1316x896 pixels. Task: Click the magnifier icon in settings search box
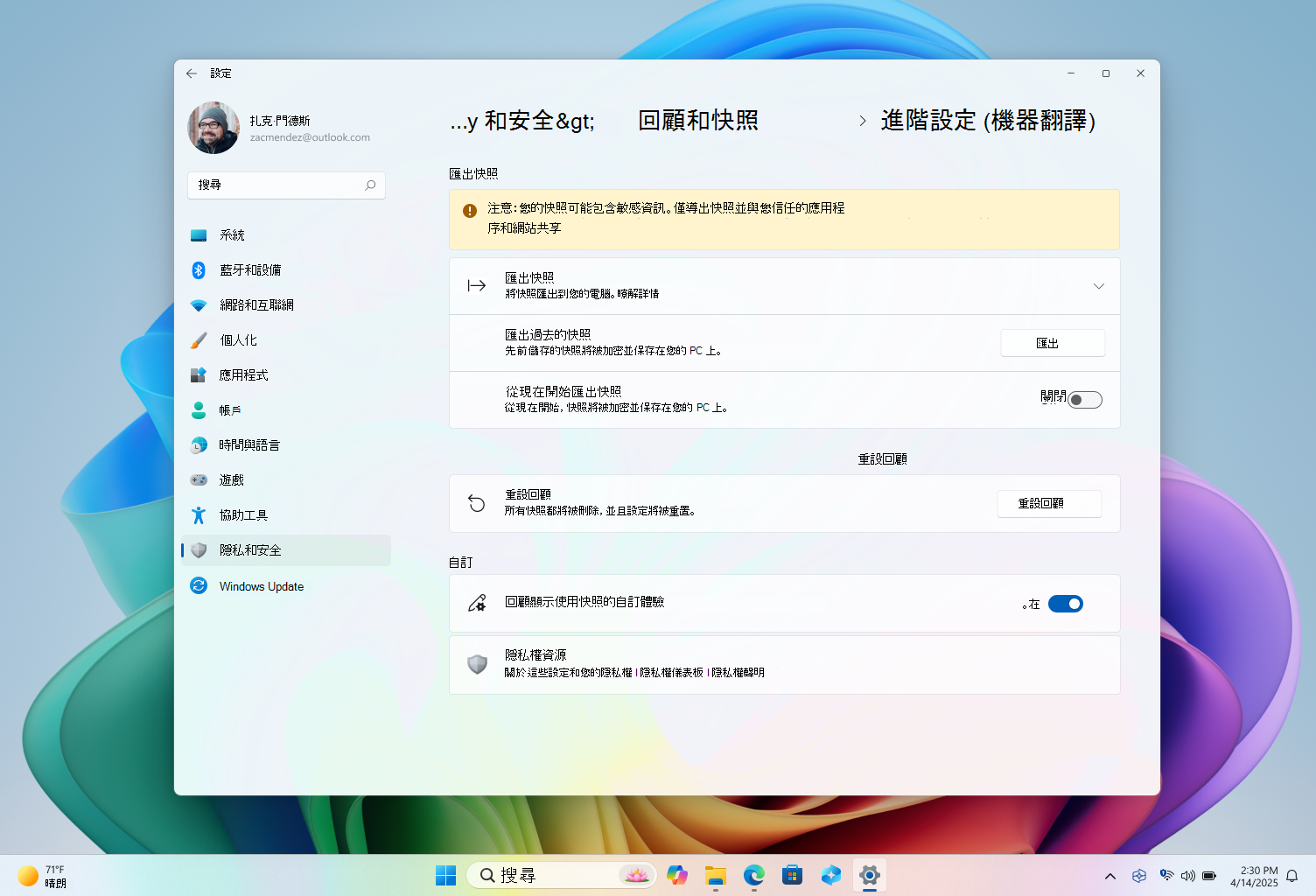point(370,185)
